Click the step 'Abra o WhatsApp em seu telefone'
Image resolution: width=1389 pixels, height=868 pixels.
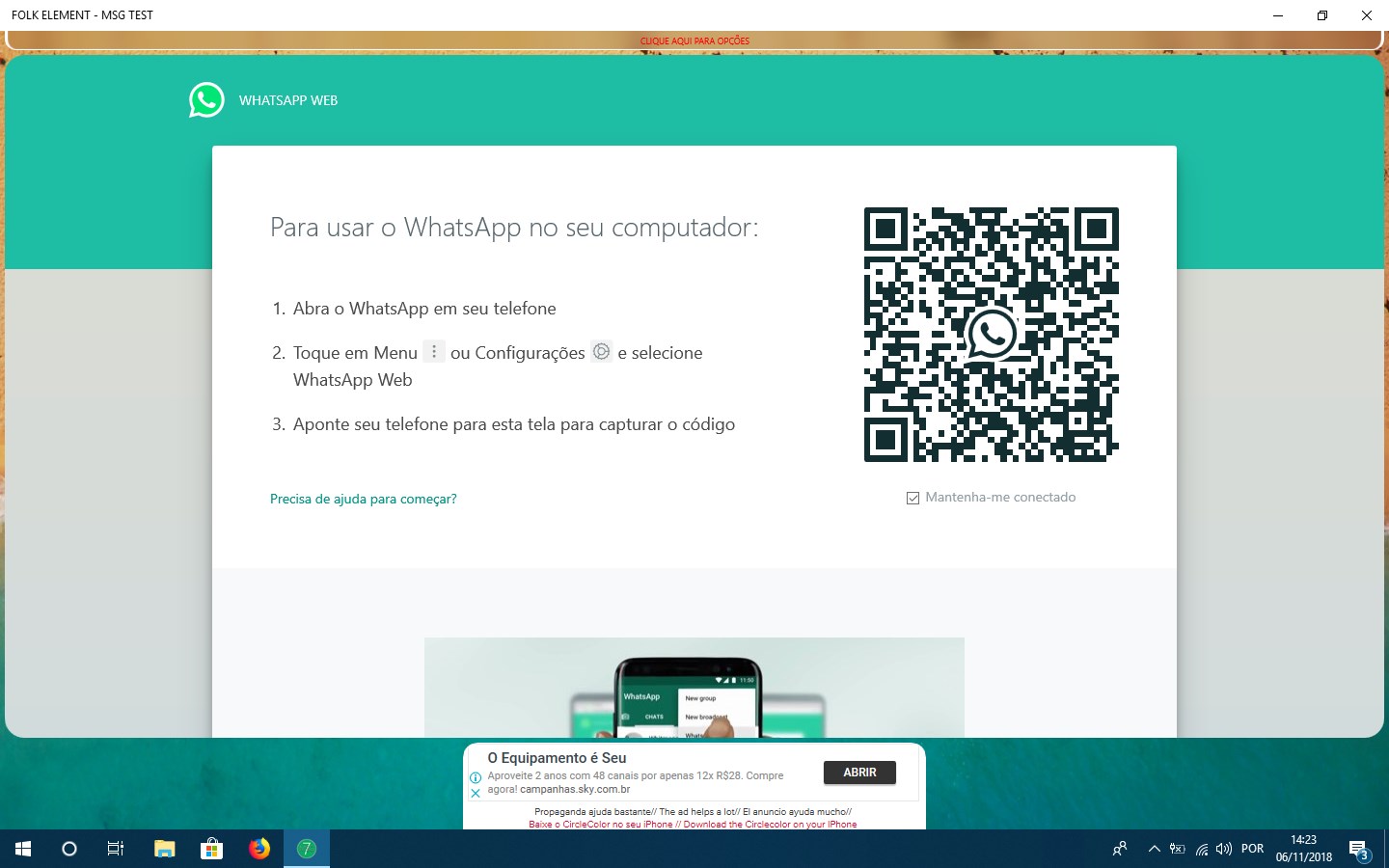click(424, 309)
